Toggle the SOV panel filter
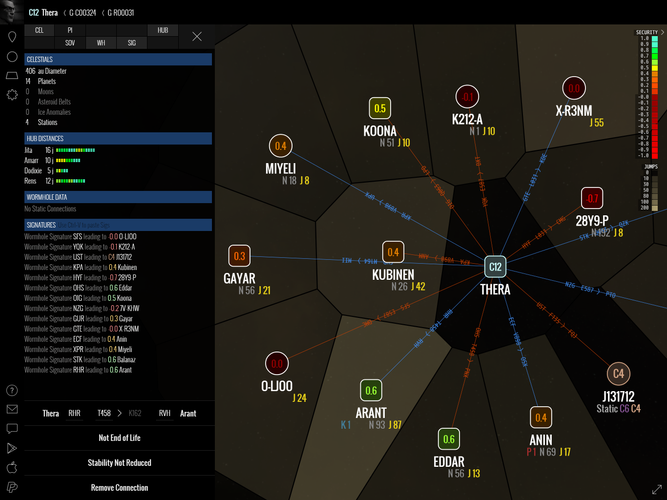Image resolution: width=667 pixels, height=500 pixels. [70, 43]
